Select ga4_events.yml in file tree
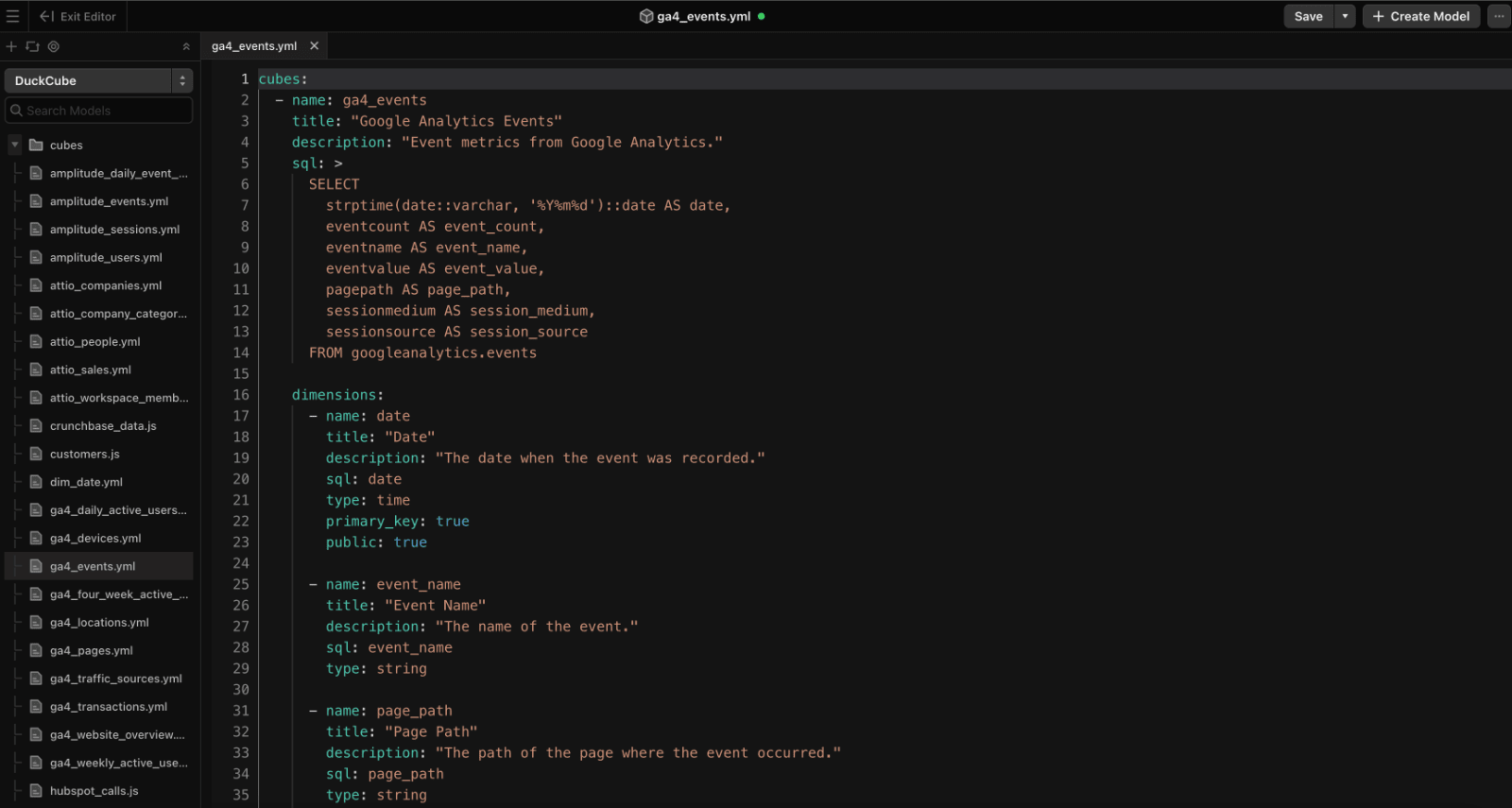This screenshot has height=808, width=1512. click(98, 566)
